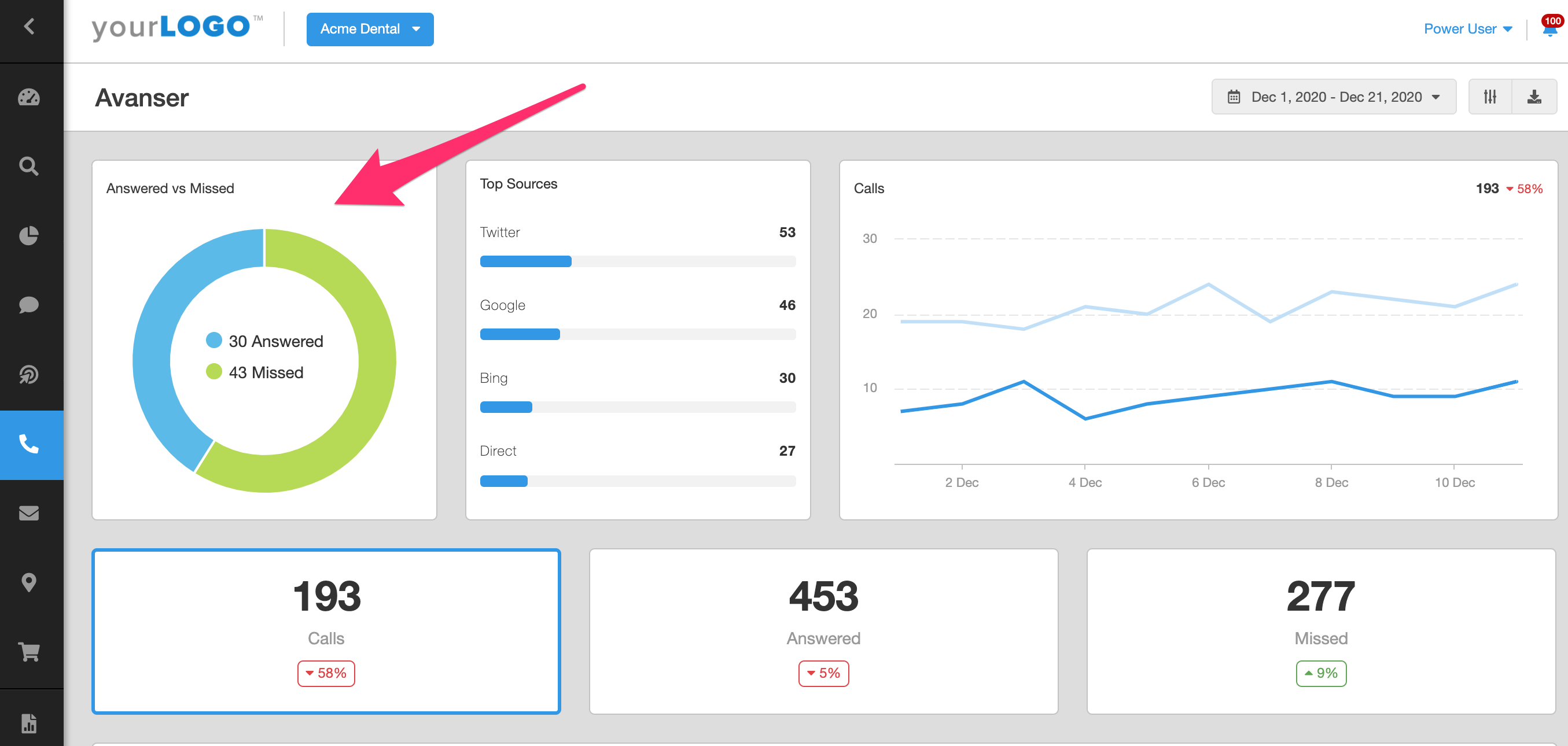Viewport: 1568px width, 746px height.
Task: Open the search magnifier sidebar icon
Action: (28, 166)
